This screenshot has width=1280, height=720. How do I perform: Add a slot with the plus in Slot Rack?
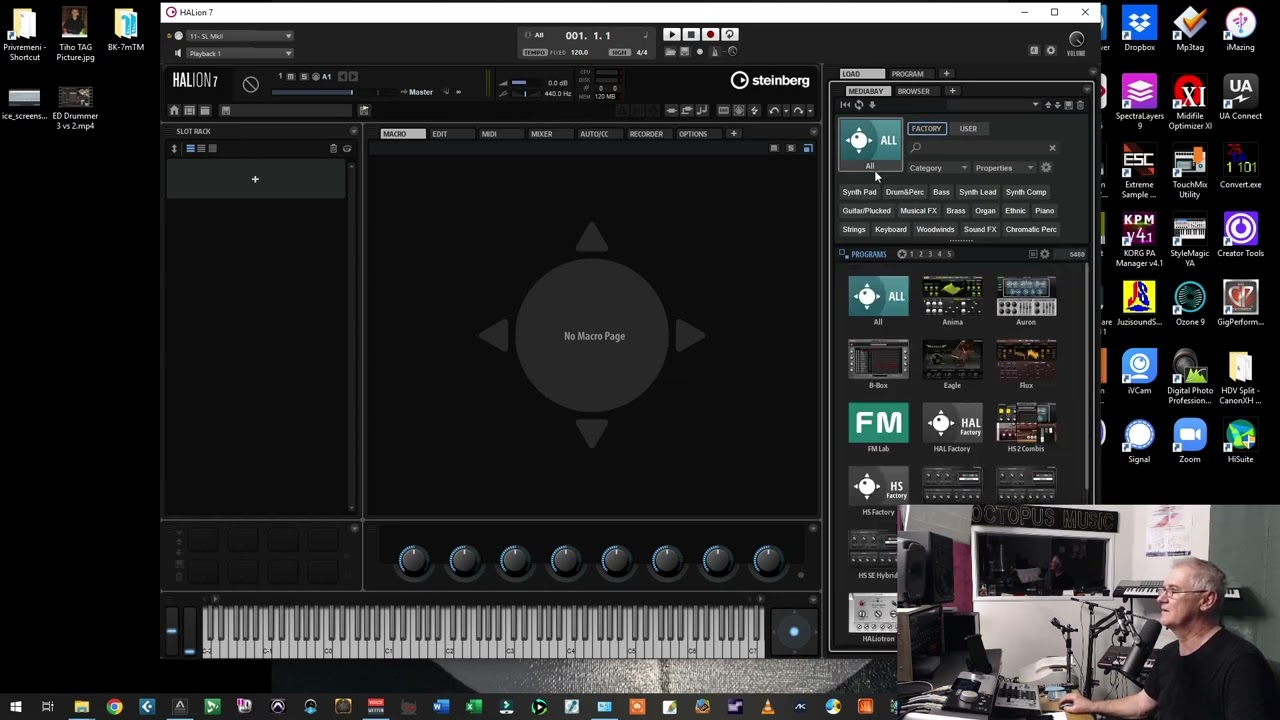[x=255, y=179]
